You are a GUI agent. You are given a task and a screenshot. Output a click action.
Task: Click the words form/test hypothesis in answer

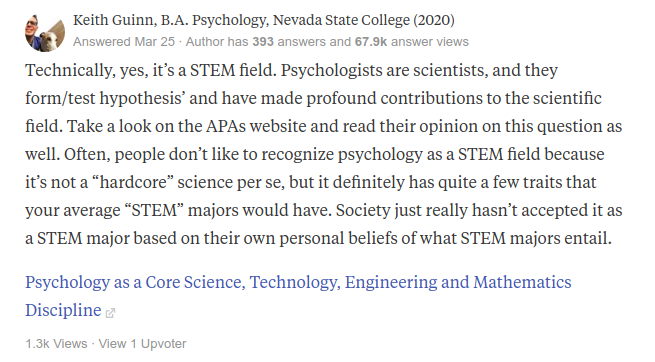click(105, 98)
